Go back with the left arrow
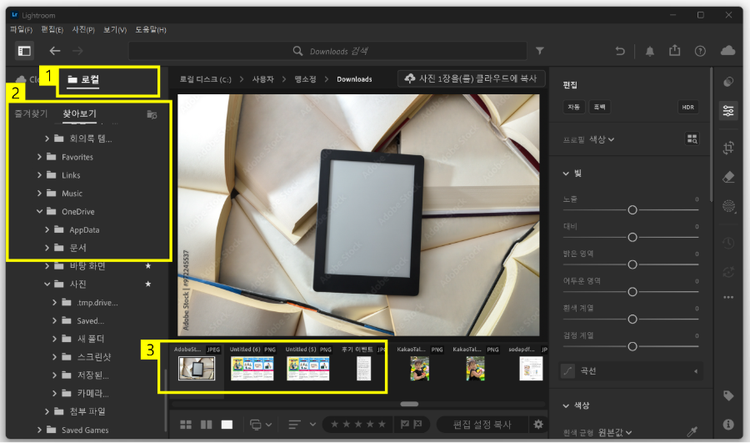The width and height of the screenshot is (750, 443). pyautogui.click(x=55, y=51)
